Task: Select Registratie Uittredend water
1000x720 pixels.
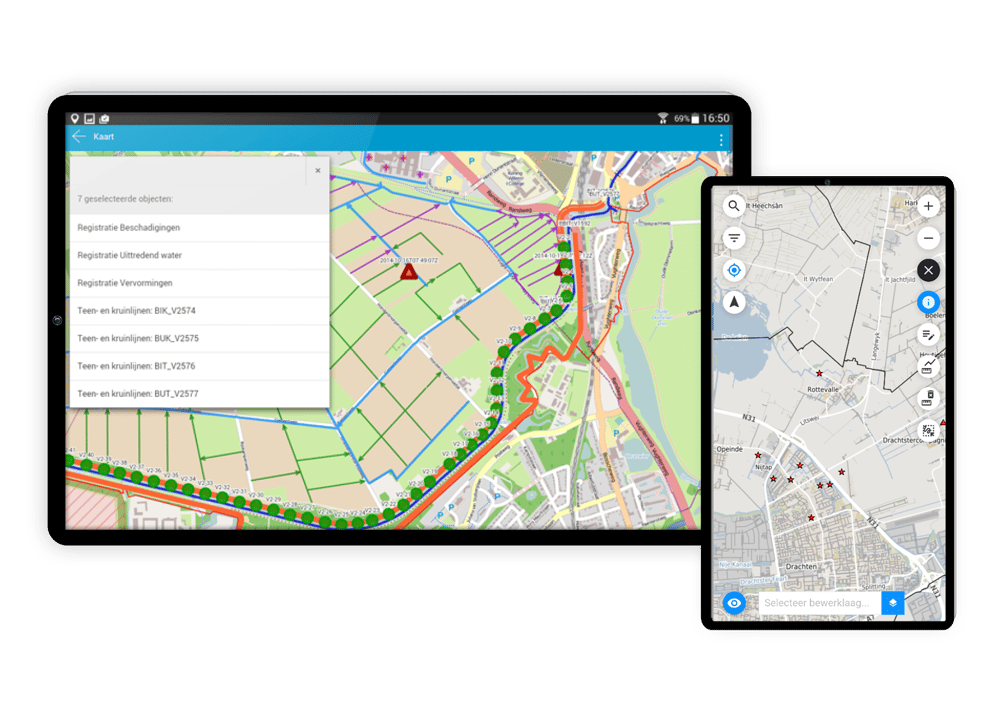Action: click(x=199, y=255)
